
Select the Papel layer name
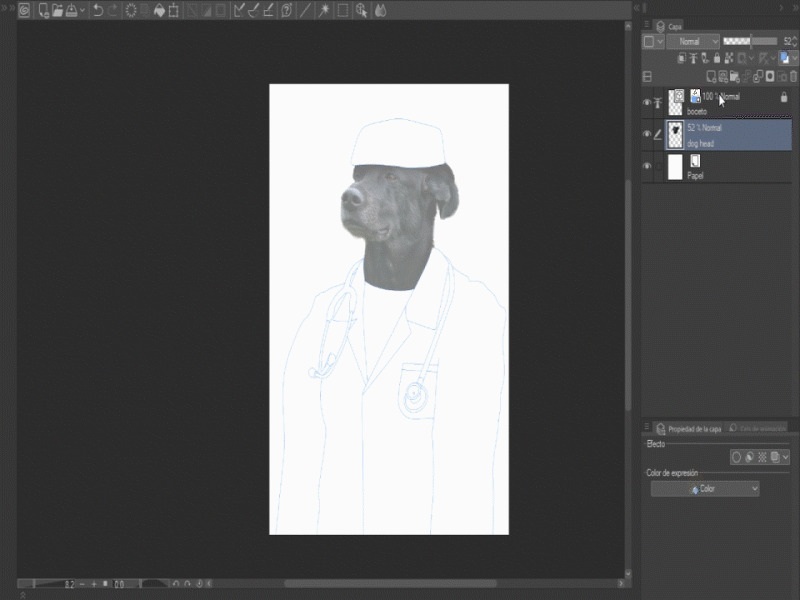click(695, 176)
